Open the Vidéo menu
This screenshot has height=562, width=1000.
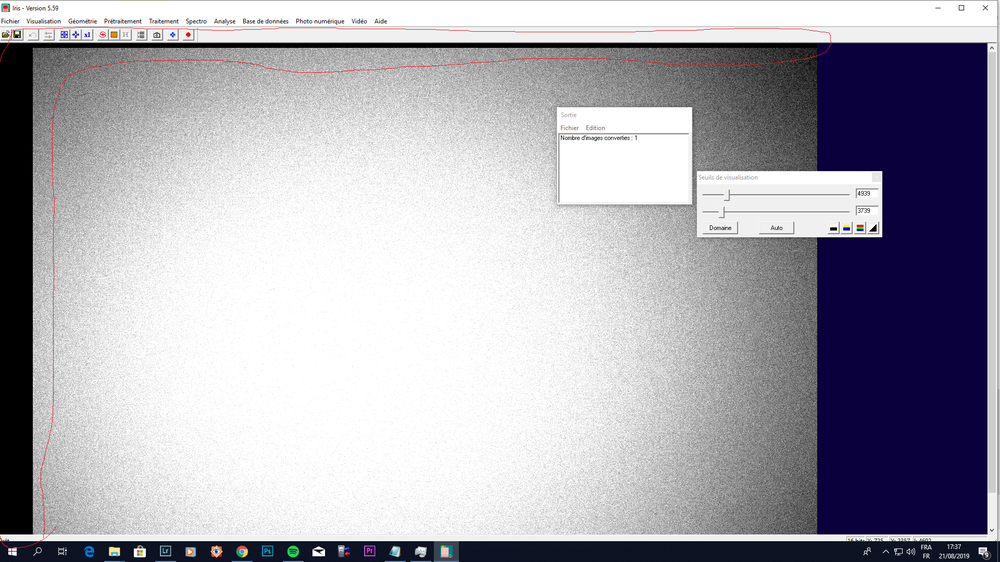(359, 21)
